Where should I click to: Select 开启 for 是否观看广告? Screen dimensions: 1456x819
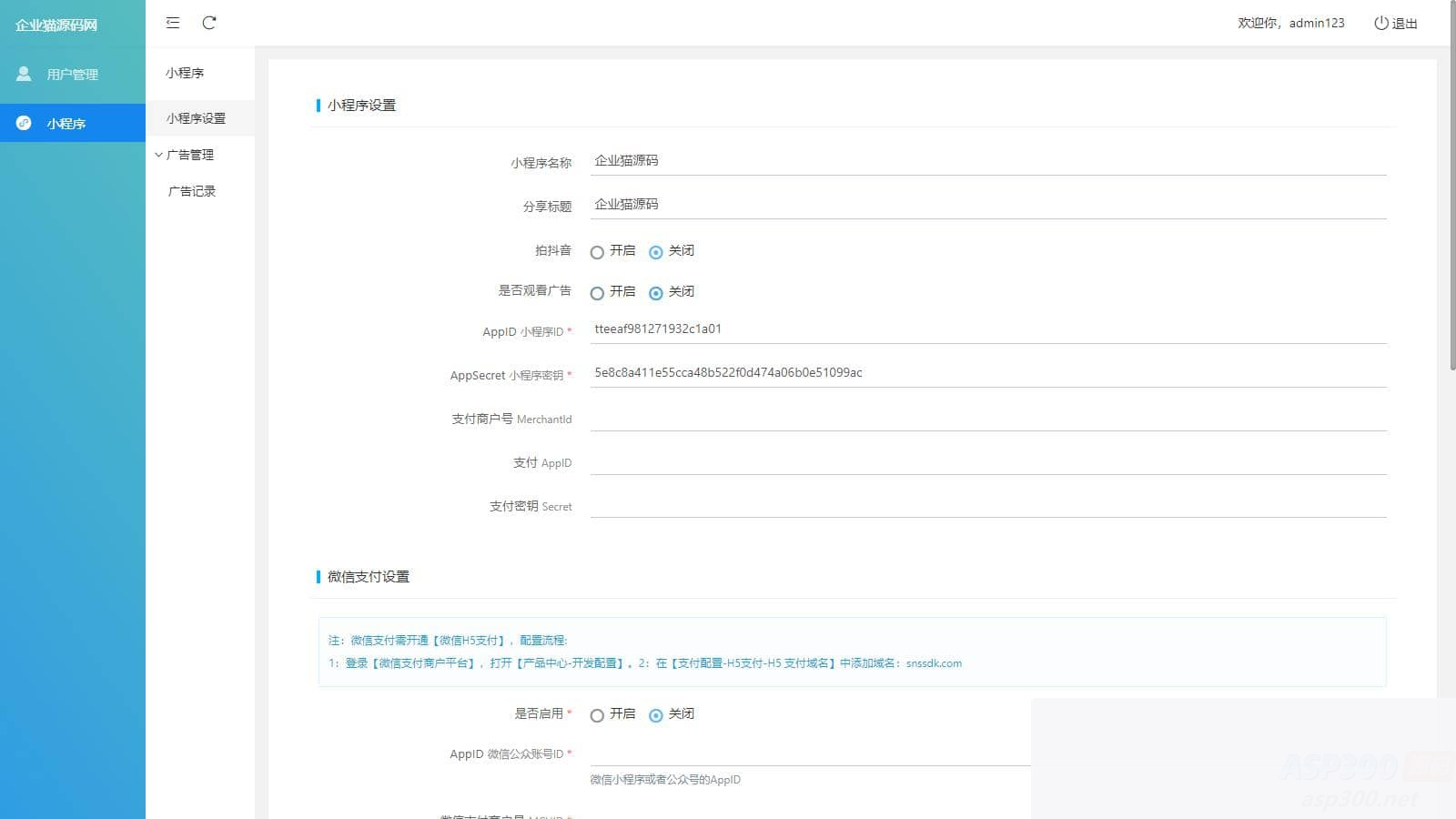(x=598, y=292)
